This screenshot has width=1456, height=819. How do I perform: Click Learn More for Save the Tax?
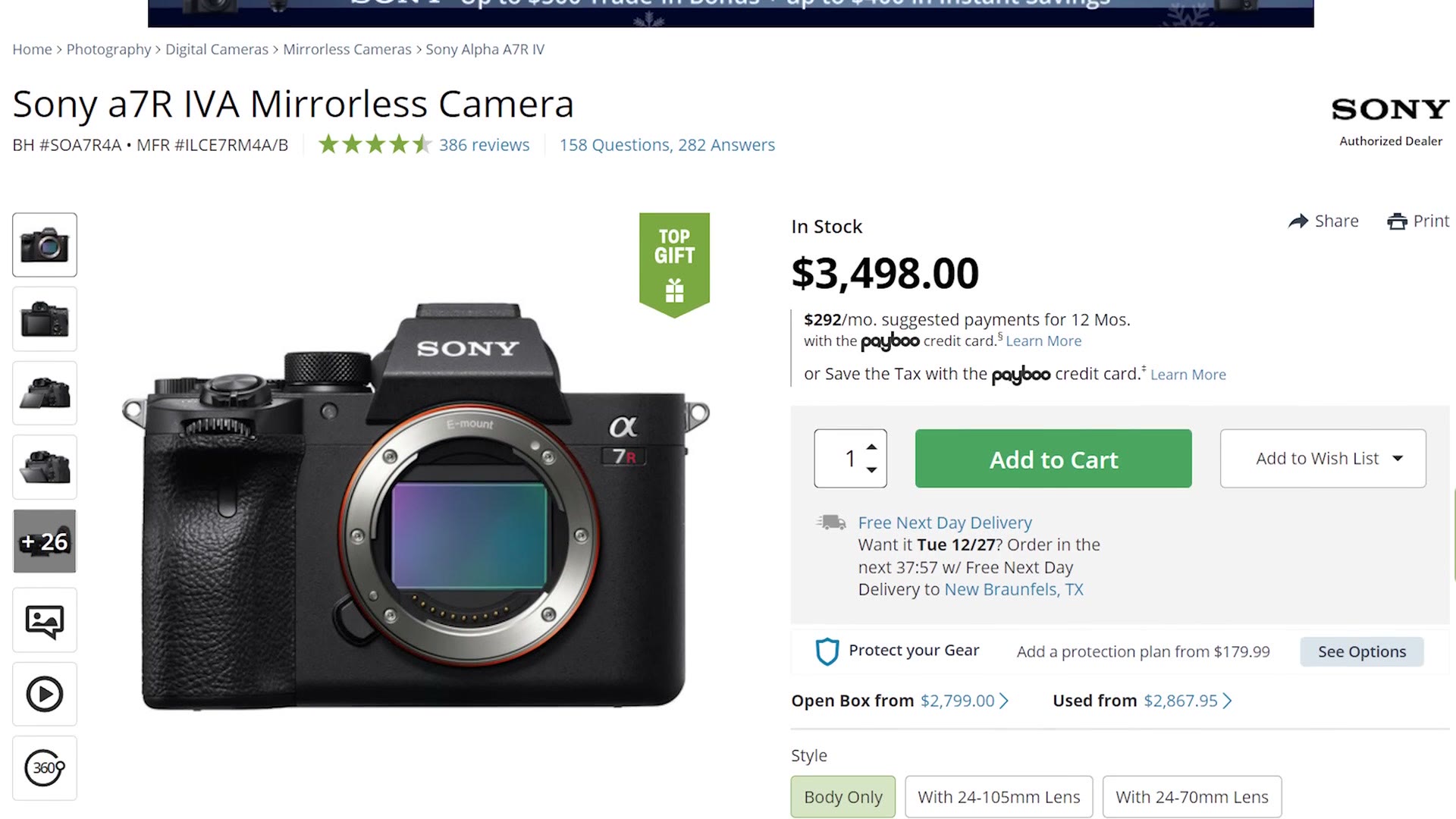pyautogui.click(x=1188, y=375)
